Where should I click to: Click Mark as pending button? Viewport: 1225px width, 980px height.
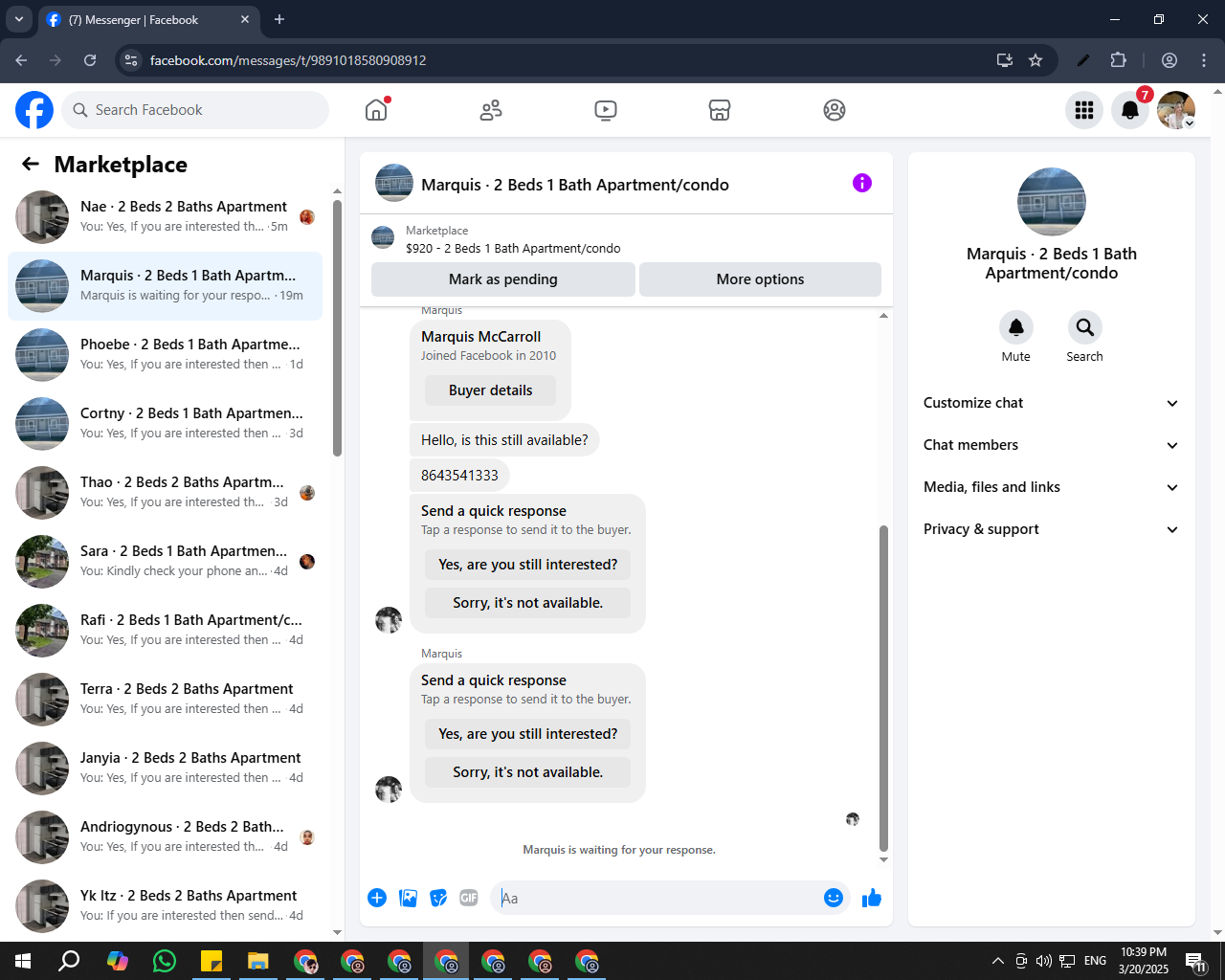(x=503, y=279)
